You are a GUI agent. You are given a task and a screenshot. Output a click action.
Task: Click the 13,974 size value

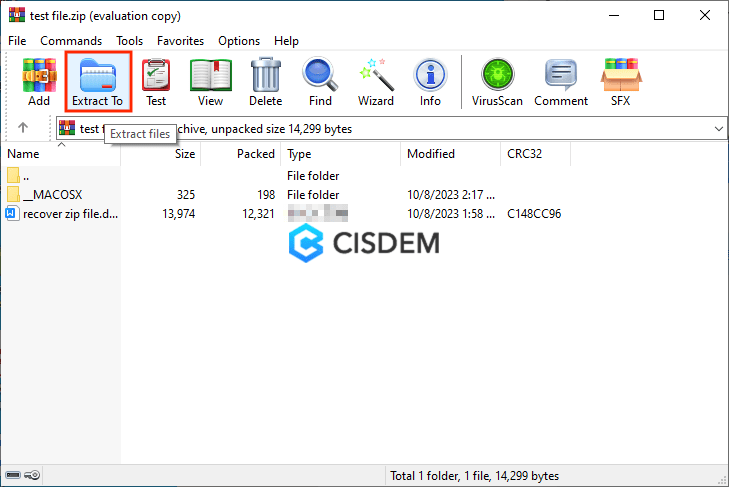tap(179, 214)
